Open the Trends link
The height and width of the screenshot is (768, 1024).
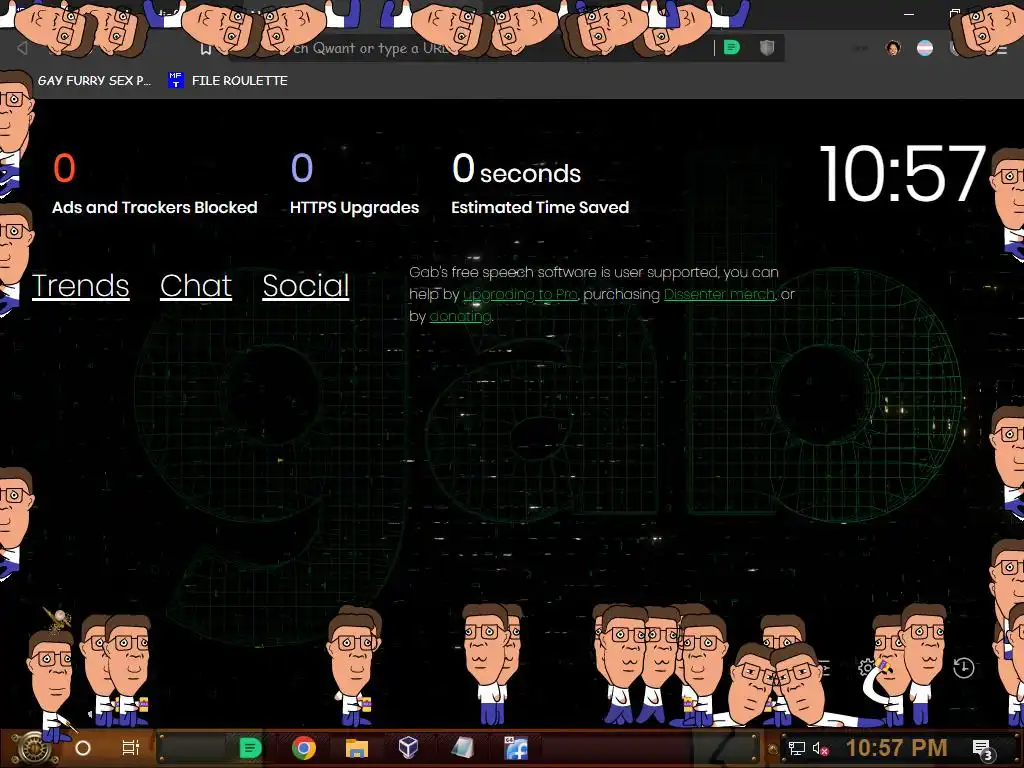coord(80,286)
